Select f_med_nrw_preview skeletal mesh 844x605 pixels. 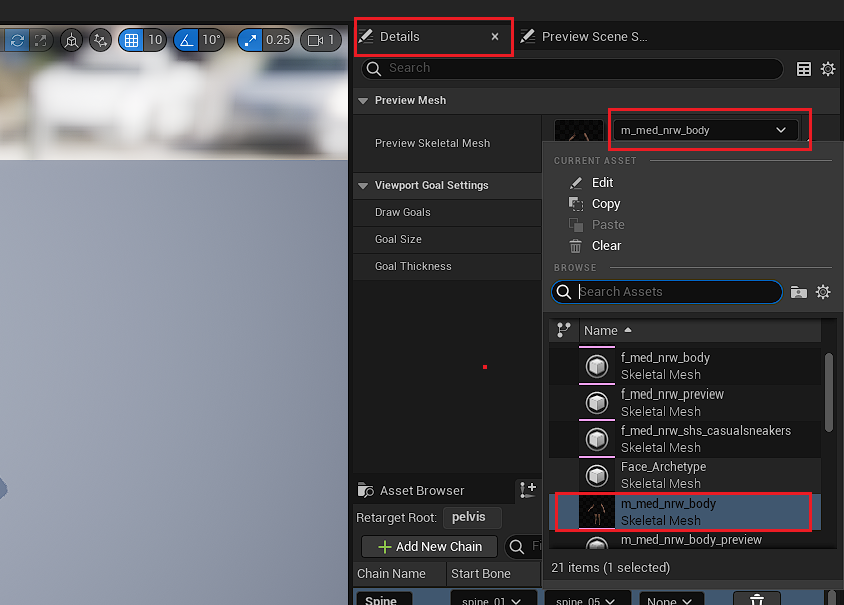pyautogui.click(x=685, y=403)
